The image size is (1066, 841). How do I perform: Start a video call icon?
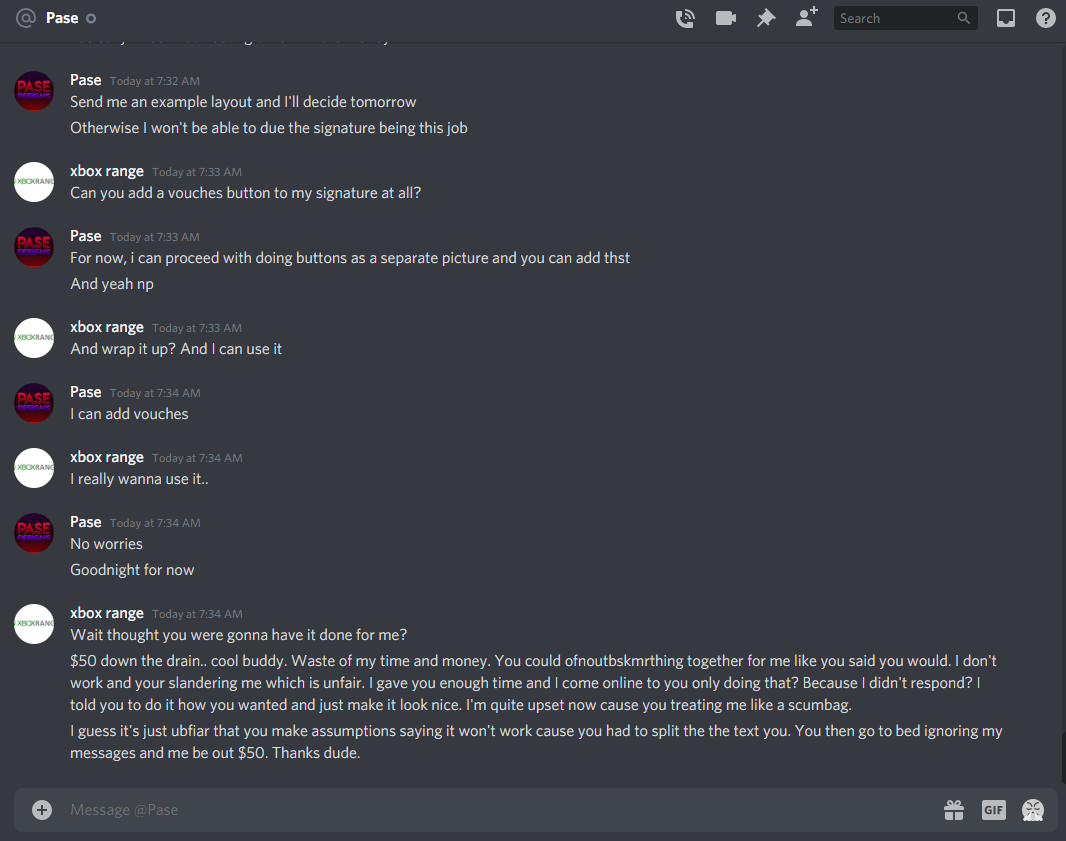click(x=725, y=18)
